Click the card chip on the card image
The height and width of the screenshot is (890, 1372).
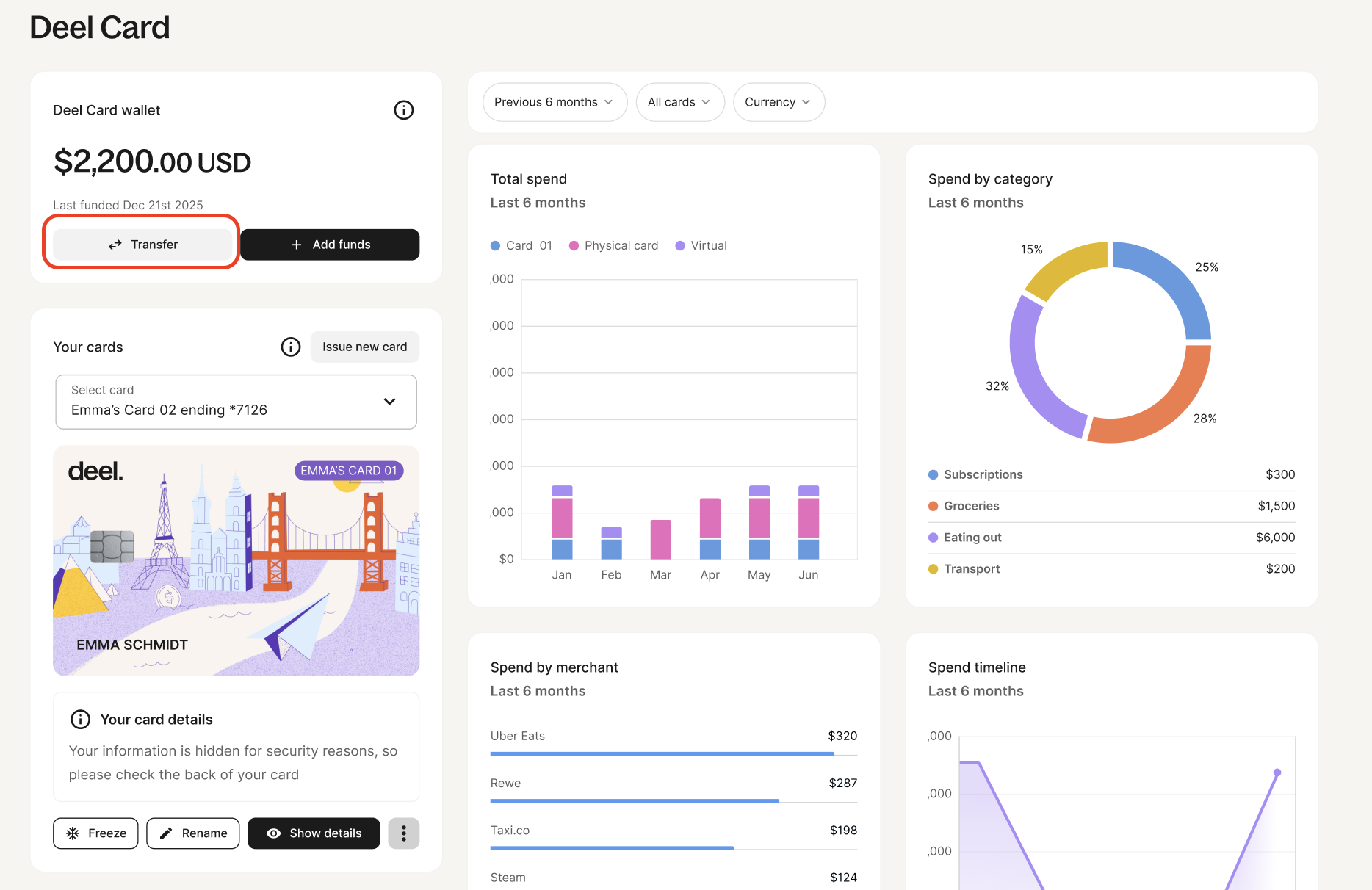112,546
